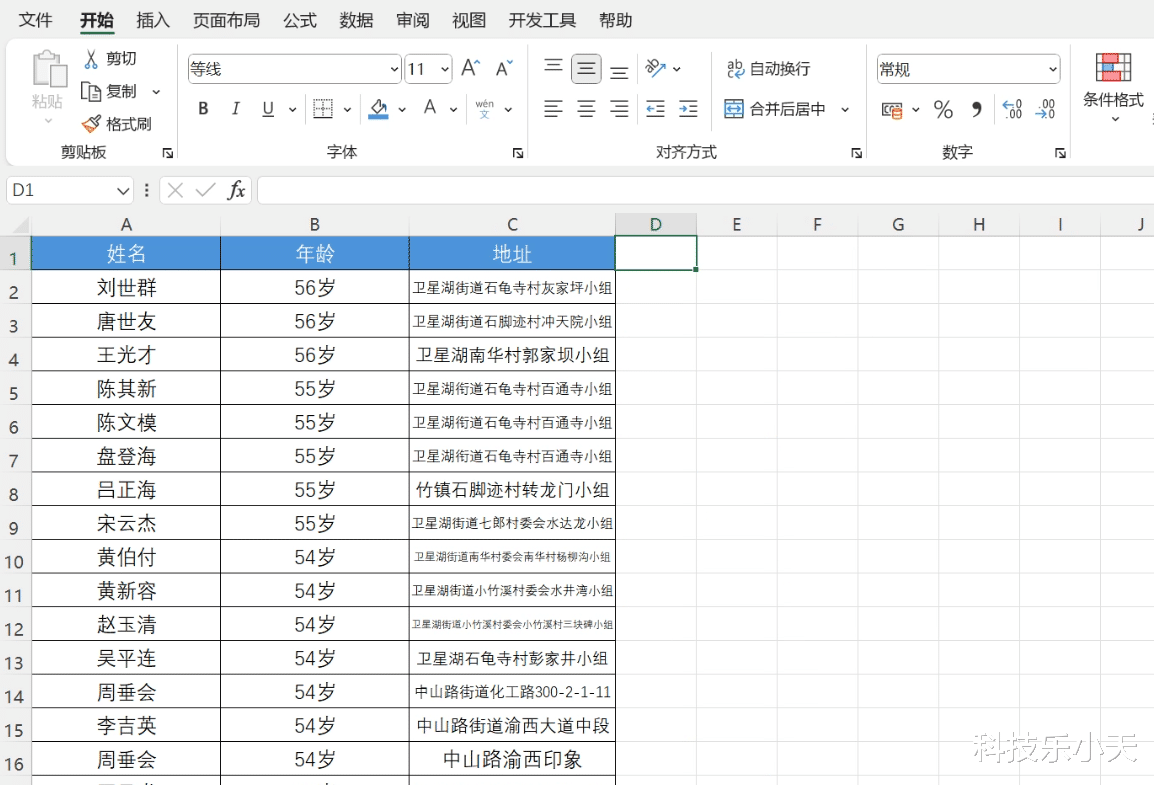Click the Cut (剪切) scissors icon
The height and width of the screenshot is (785, 1154).
(x=91, y=59)
